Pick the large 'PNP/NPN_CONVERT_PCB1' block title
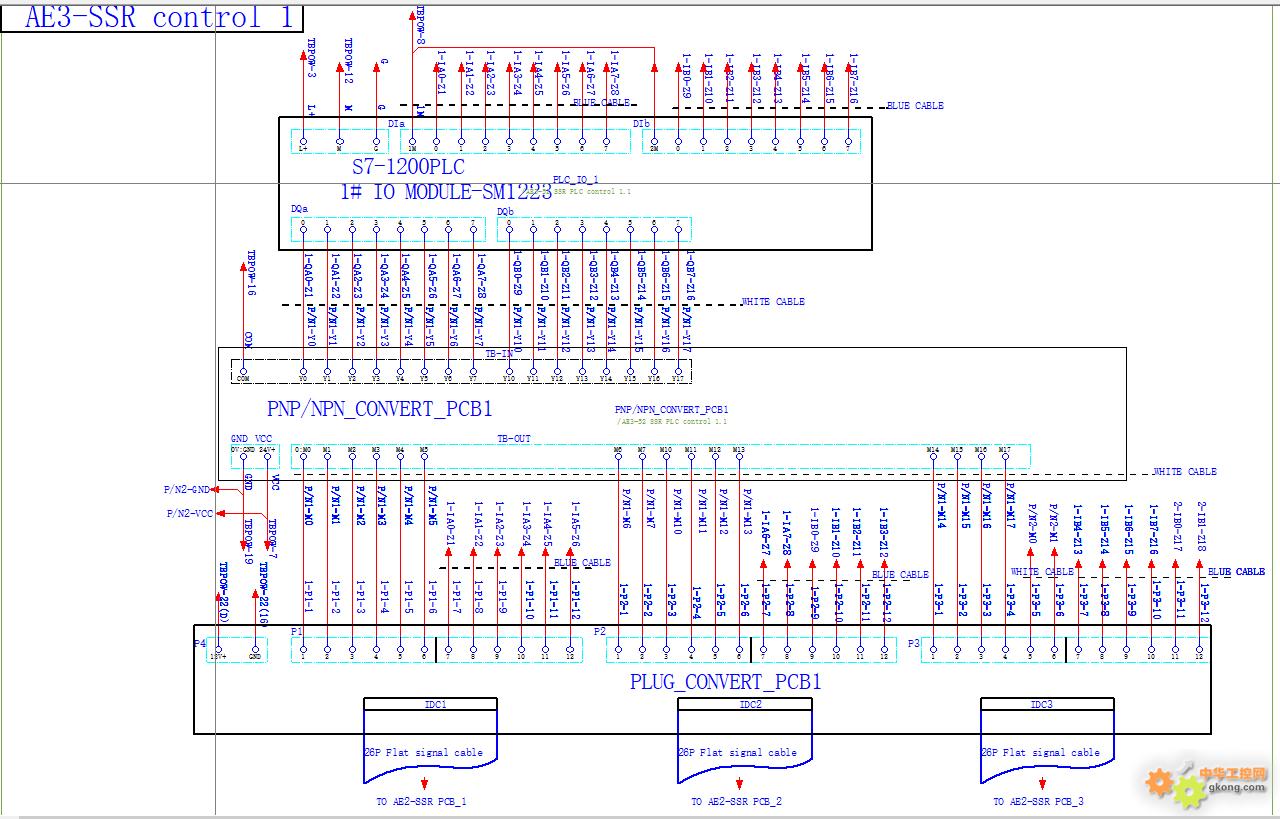1280x819 pixels. (379, 409)
